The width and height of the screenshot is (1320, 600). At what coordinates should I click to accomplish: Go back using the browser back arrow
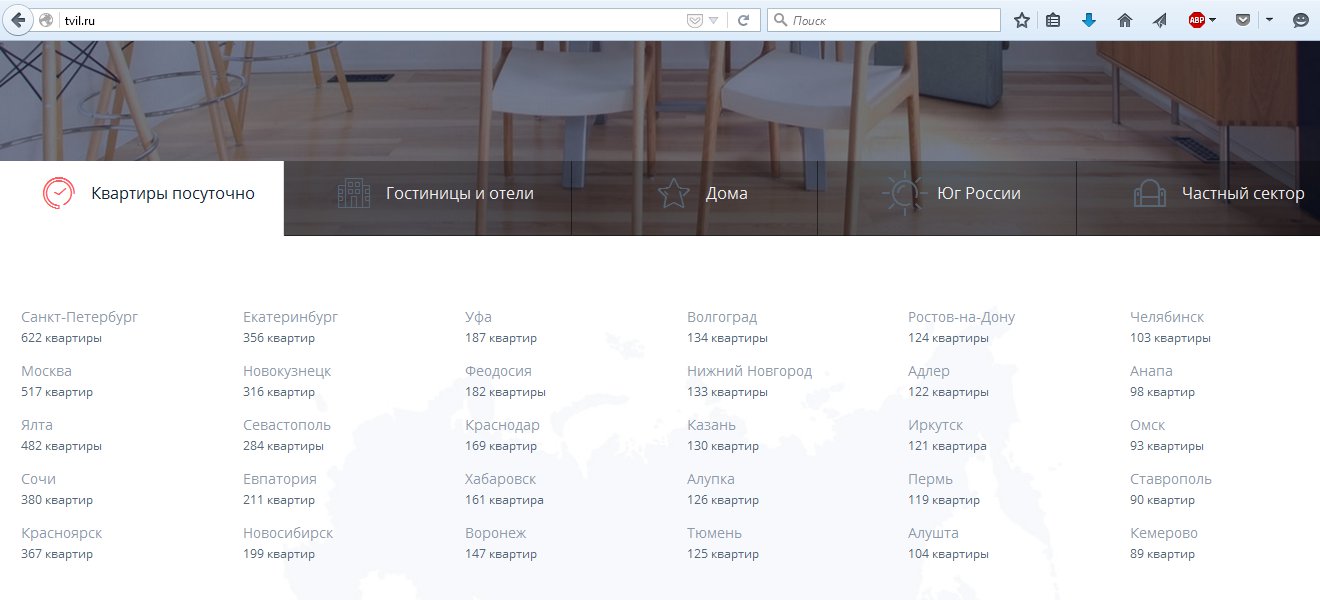[x=17, y=20]
